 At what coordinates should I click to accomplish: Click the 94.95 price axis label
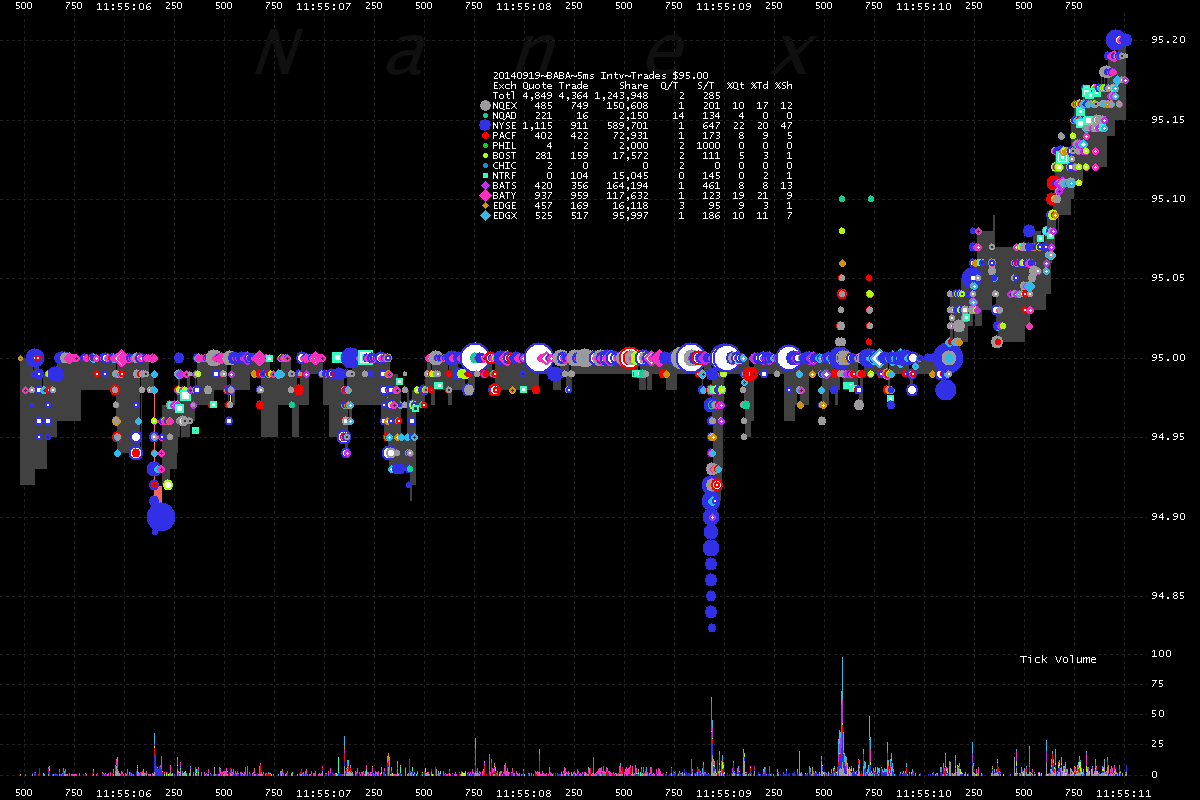[1170, 437]
